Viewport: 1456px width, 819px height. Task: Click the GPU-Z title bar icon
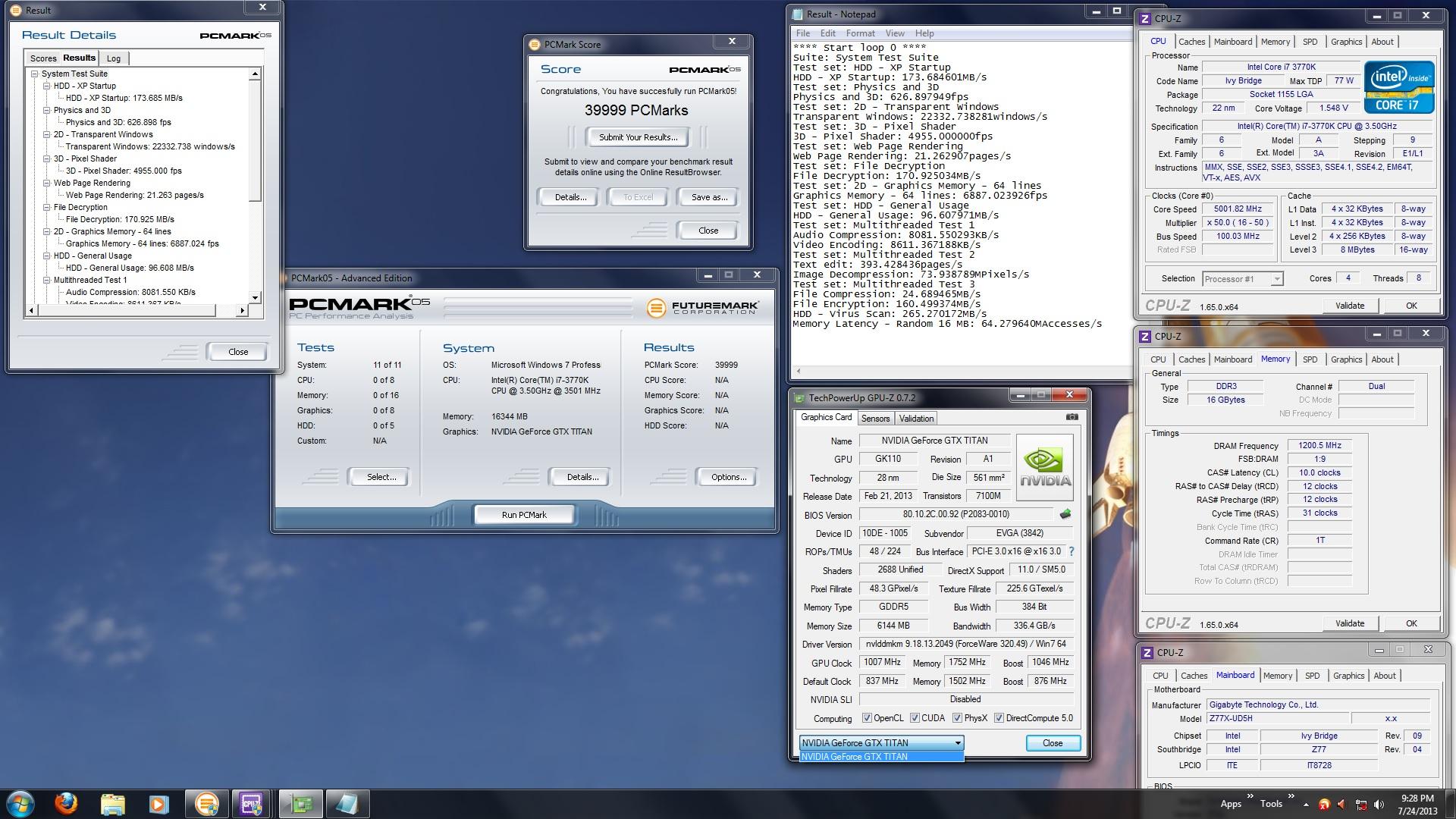pyautogui.click(x=799, y=397)
